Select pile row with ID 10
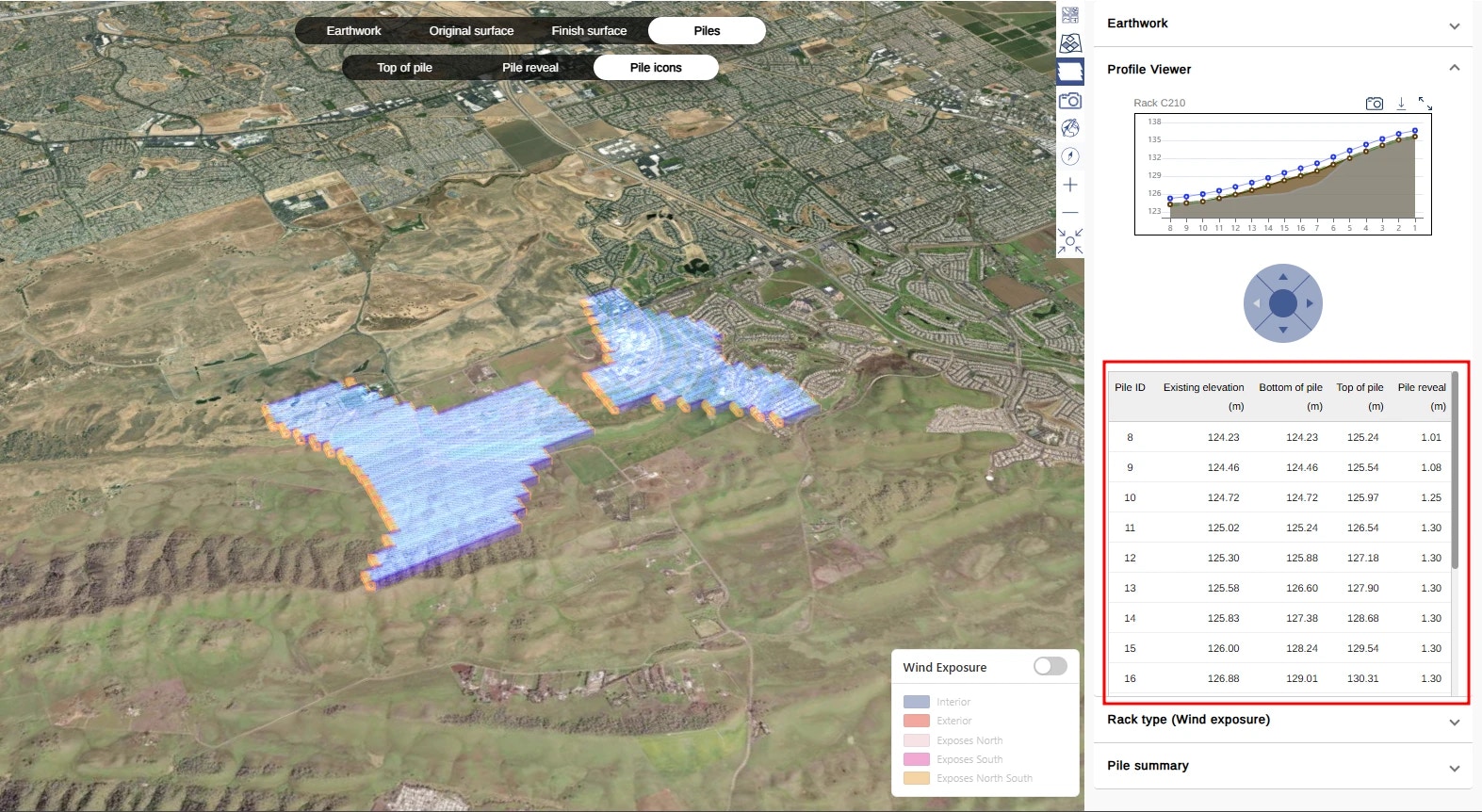Image resolution: width=1482 pixels, height=812 pixels. [1279, 497]
